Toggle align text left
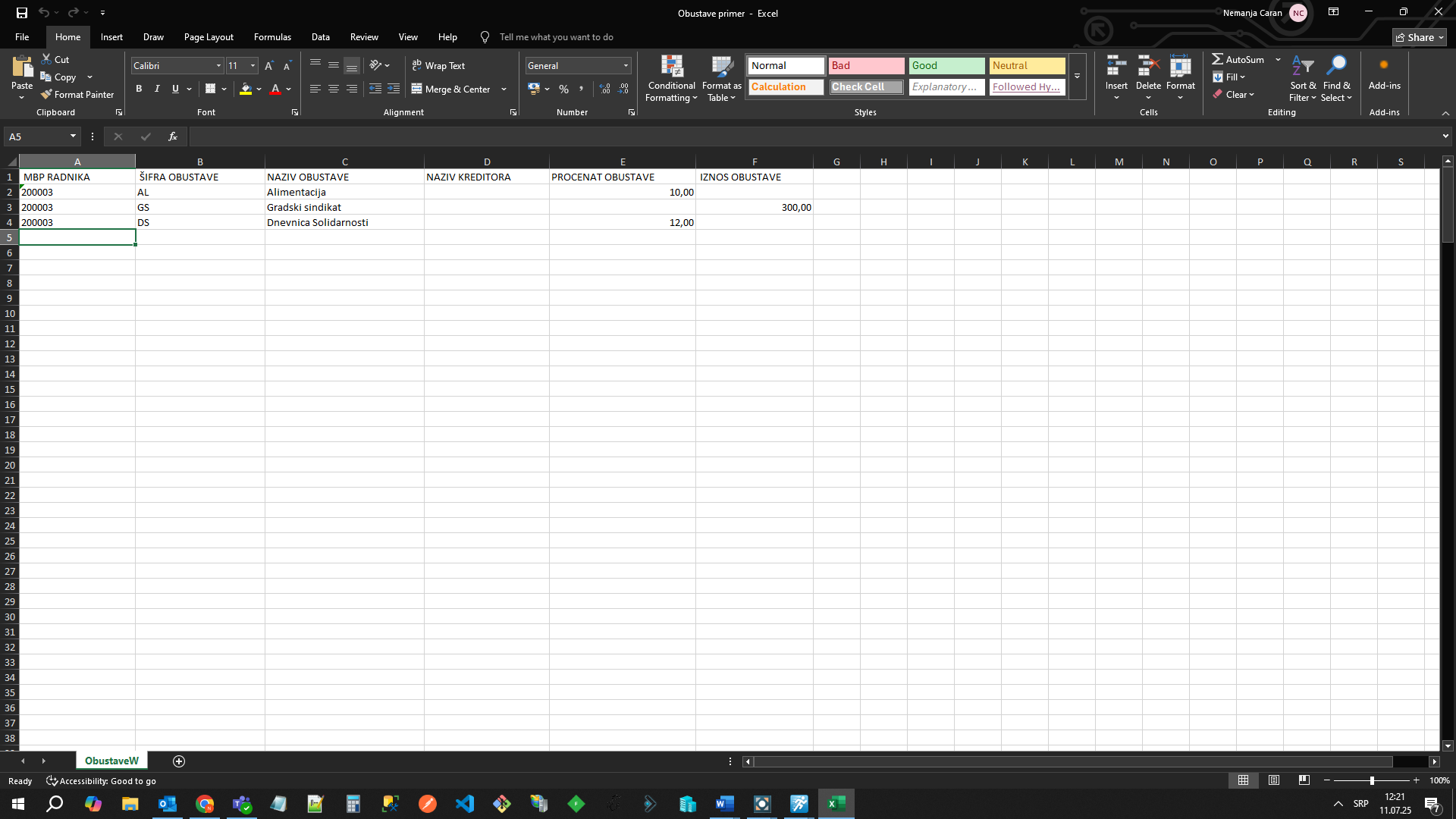 (315, 89)
